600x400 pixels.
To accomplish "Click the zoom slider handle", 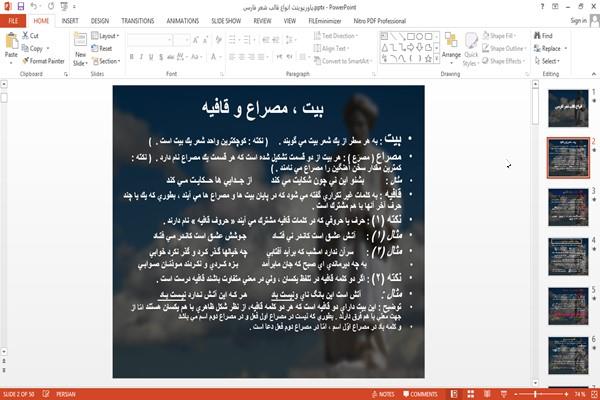I will pyautogui.click(x=535, y=394).
